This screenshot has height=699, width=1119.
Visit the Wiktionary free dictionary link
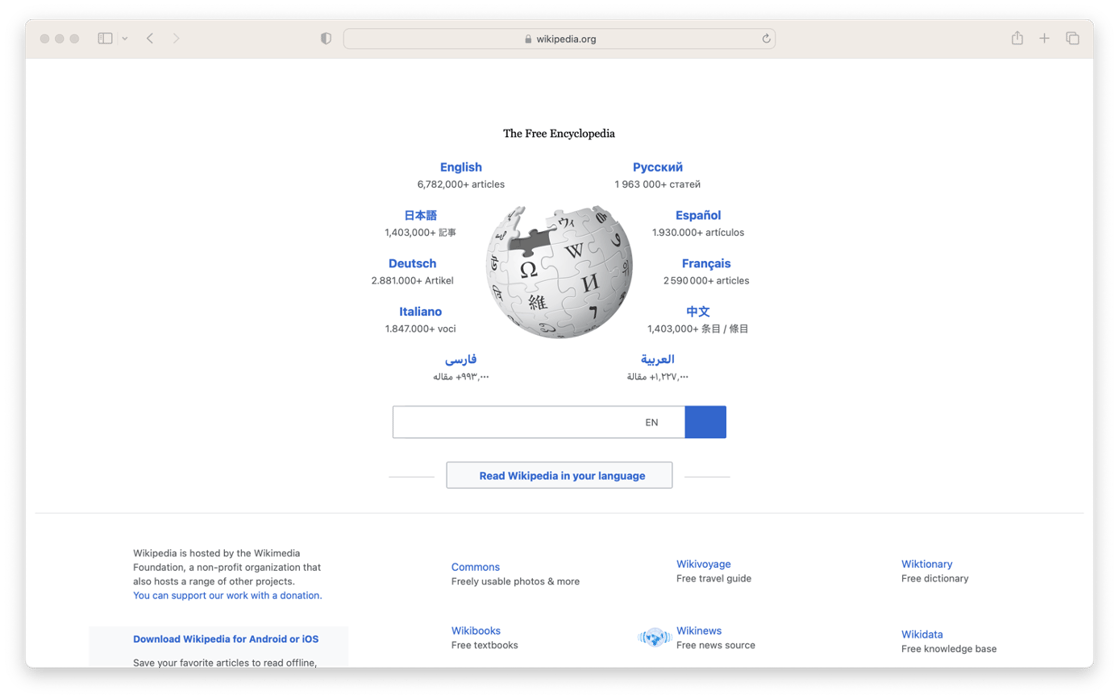[926, 563]
